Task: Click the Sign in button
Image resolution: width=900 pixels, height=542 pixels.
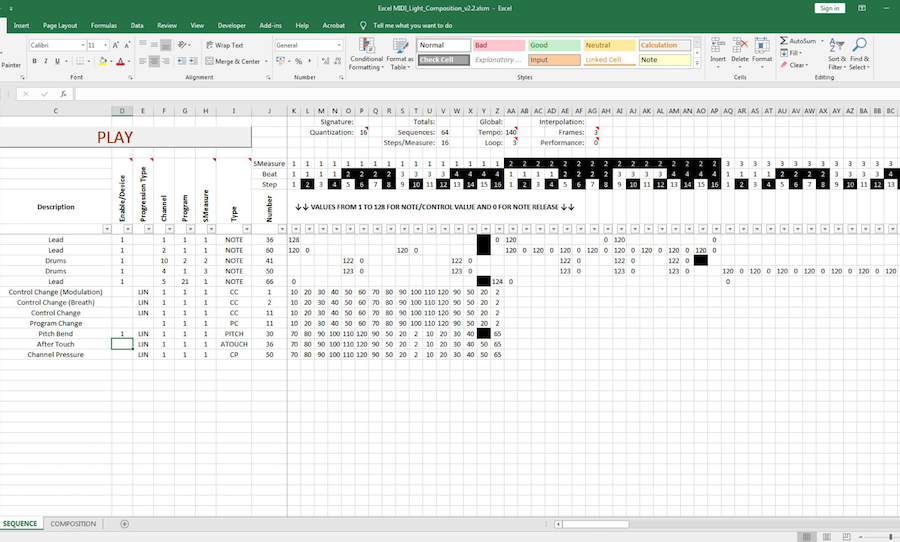Action: (829, 7)
